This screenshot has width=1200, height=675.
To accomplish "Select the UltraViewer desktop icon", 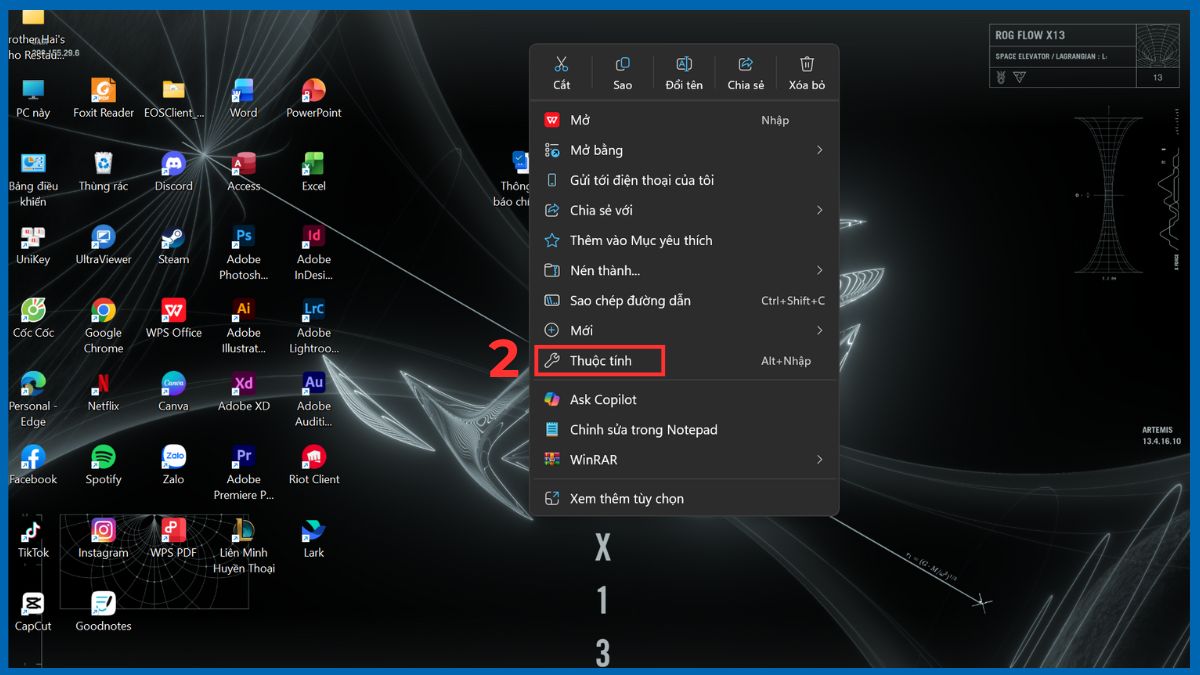I will click(x=103, y=245).
